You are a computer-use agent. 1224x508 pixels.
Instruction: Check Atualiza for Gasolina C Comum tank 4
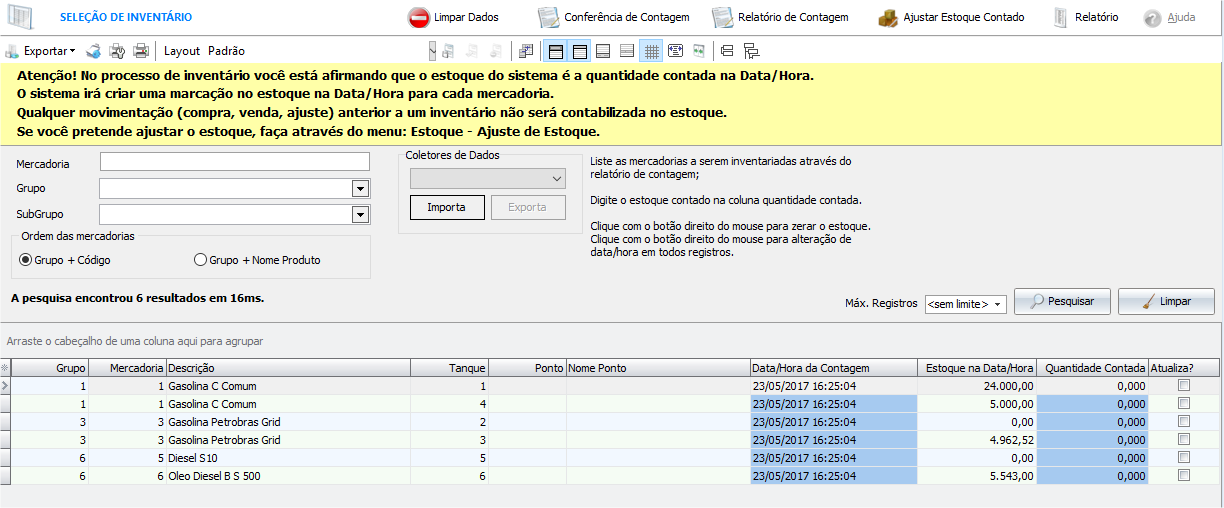(x=1184, y=404)
